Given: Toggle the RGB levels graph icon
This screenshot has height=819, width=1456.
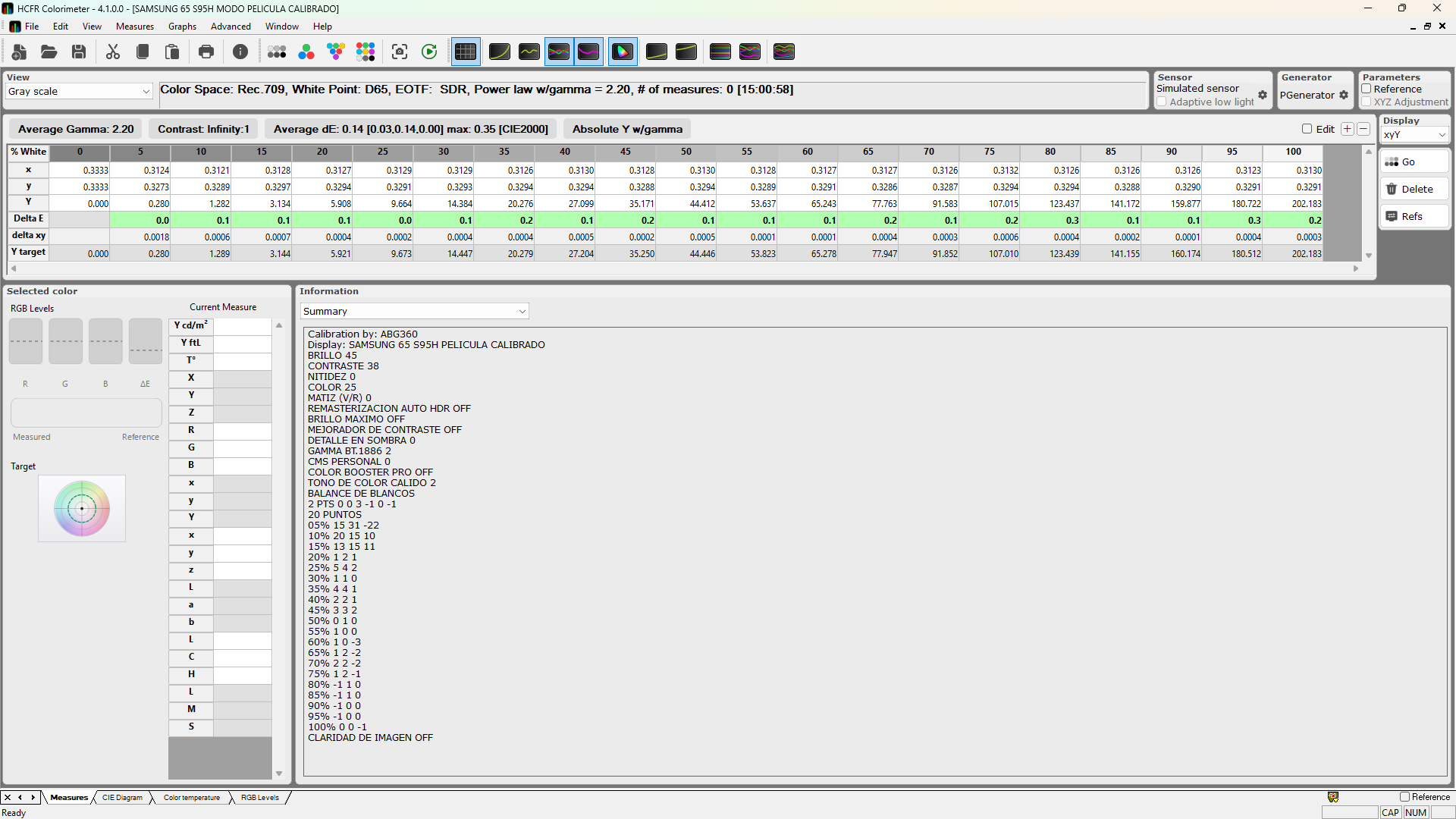Looking at the screenshot, I should [x=559, y=52].
